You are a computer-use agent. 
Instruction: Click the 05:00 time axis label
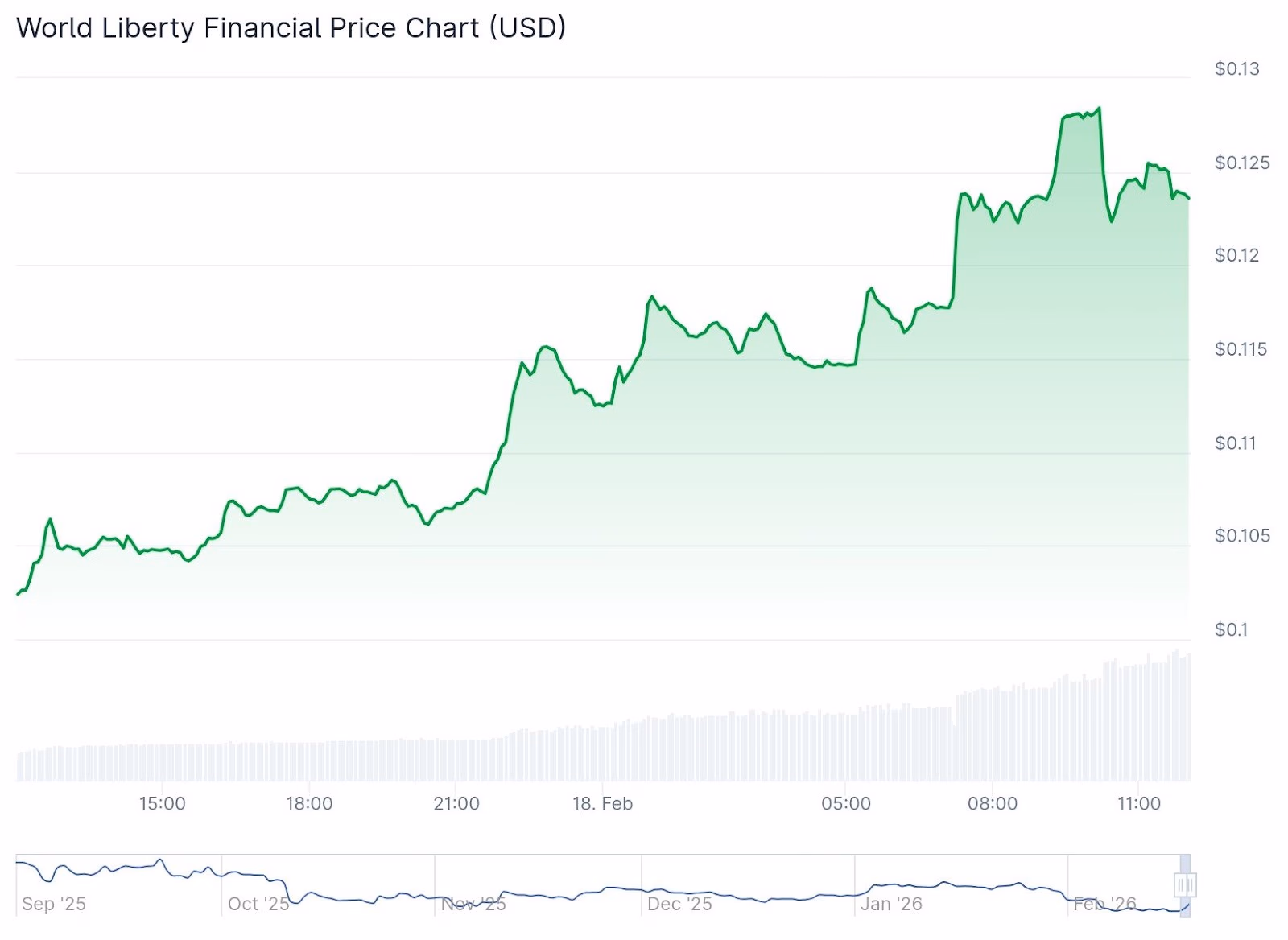(x=846, y=803)
